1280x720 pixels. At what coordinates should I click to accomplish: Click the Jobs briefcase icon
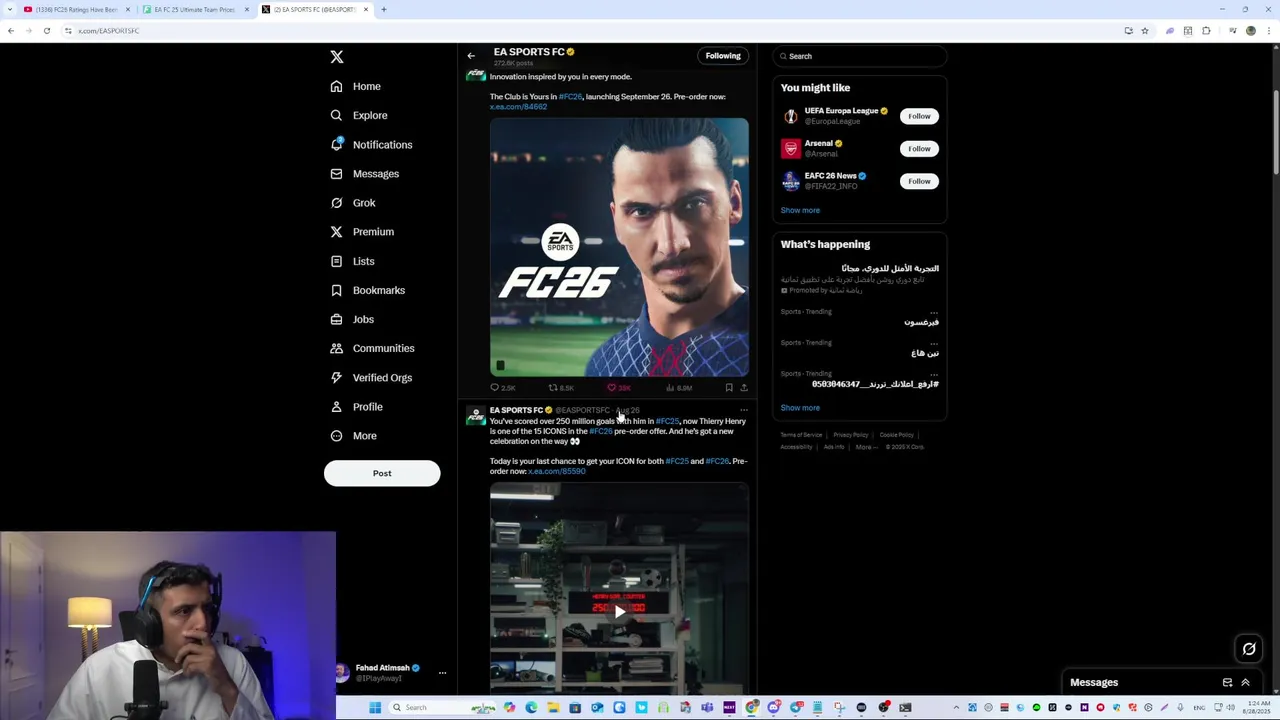336,319
